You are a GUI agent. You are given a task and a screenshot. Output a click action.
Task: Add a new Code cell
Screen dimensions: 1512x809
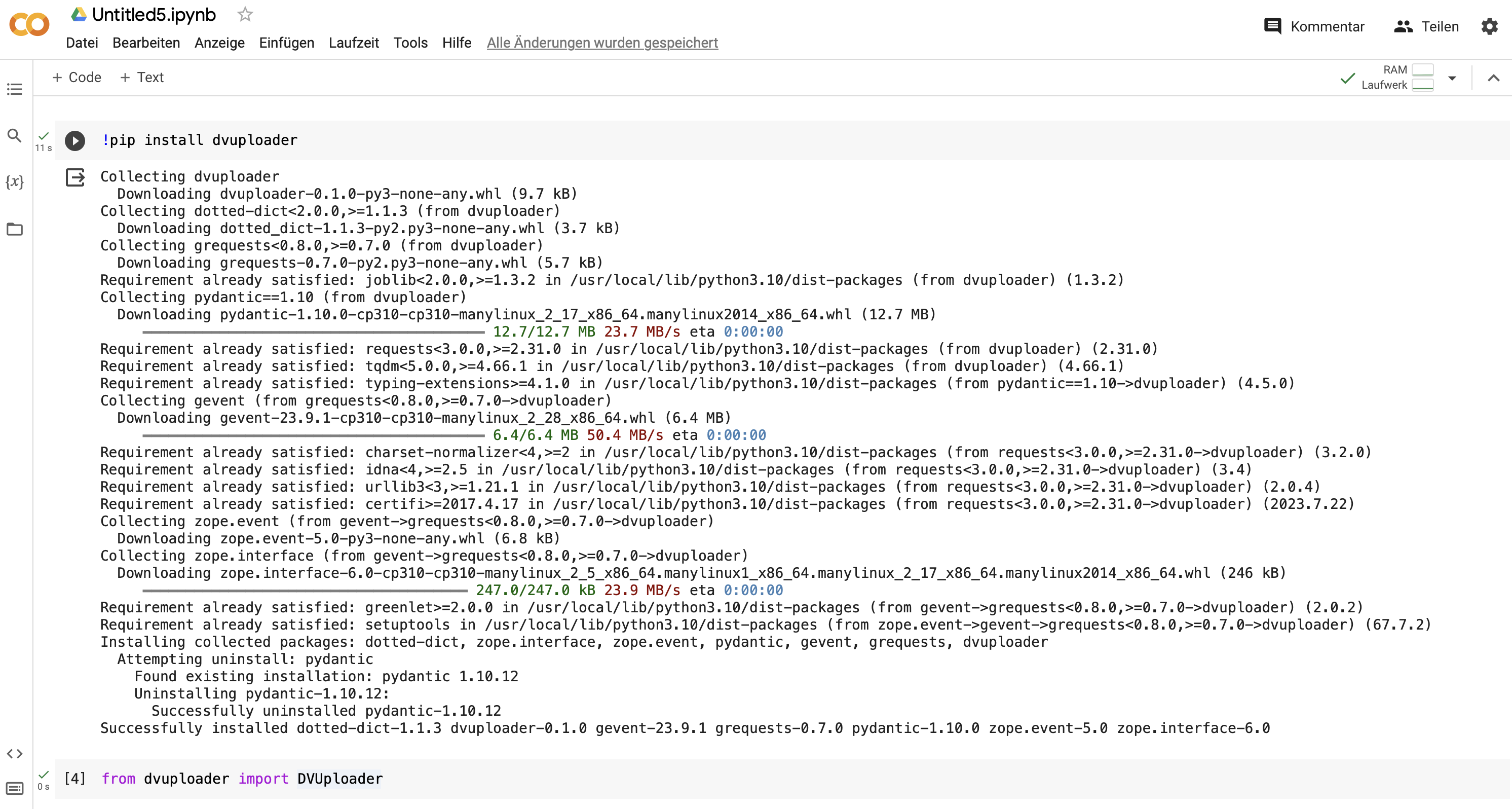click(77, 78)
